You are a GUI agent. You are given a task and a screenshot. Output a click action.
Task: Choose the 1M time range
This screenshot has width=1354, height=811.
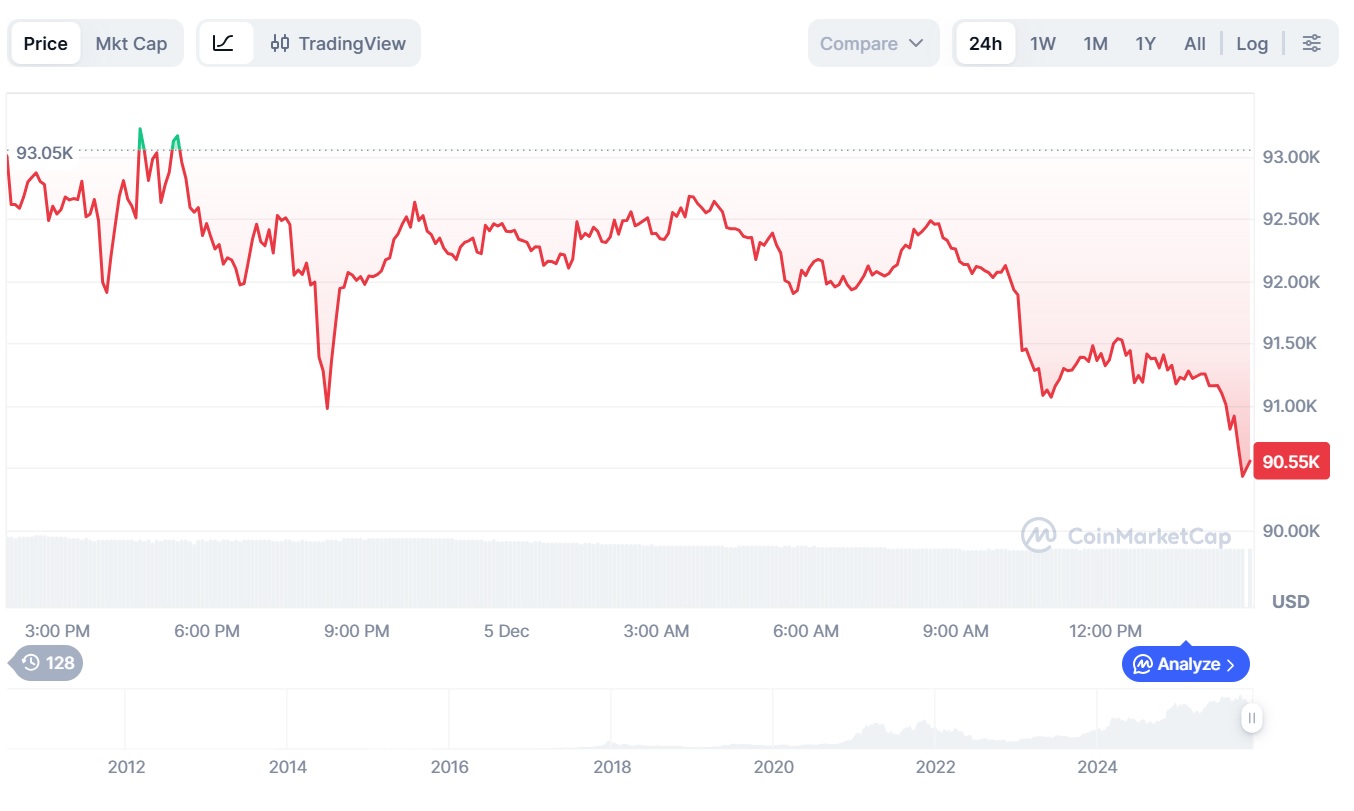pos(1095,43)
